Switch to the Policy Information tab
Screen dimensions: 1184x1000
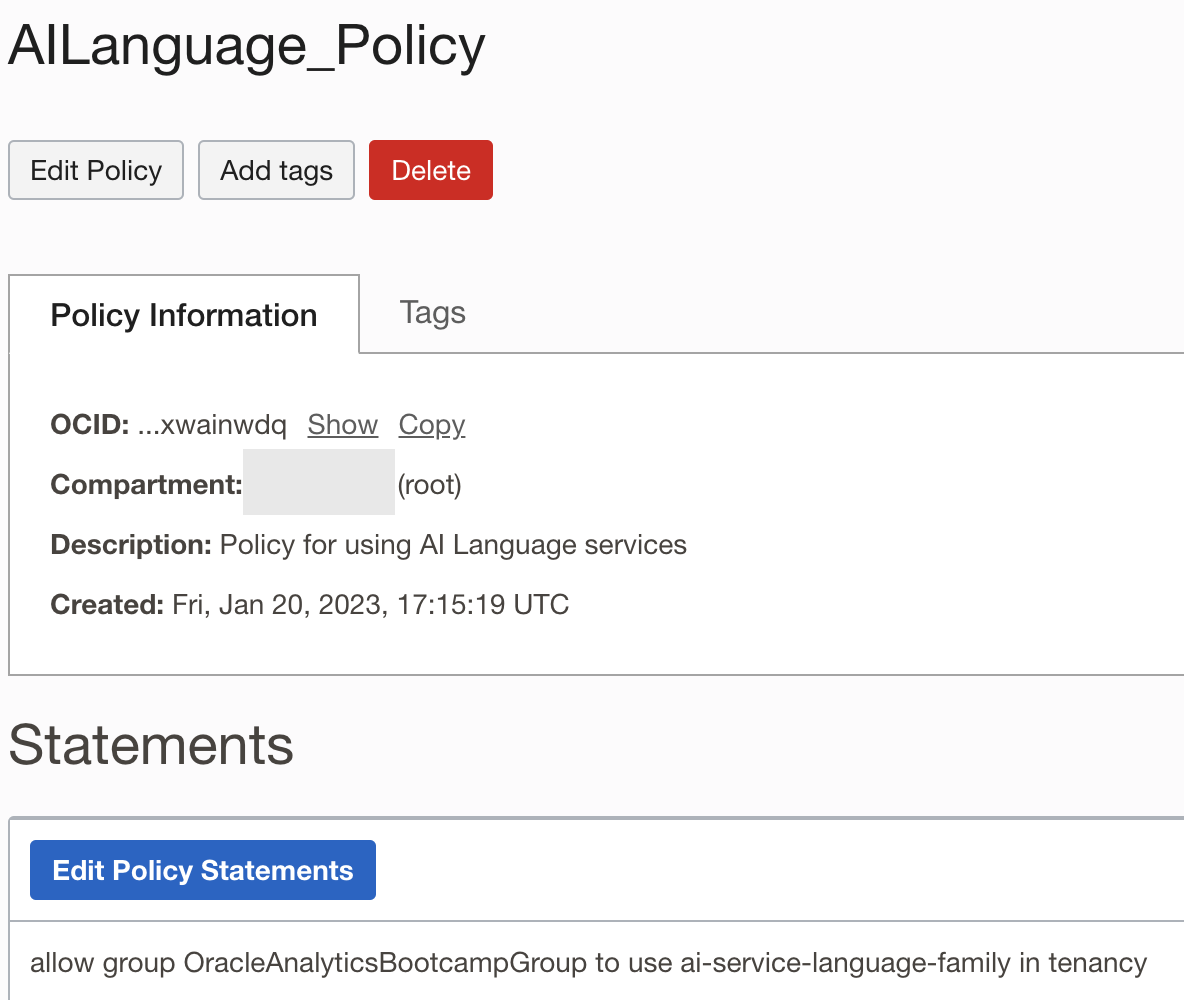point(183,315)
